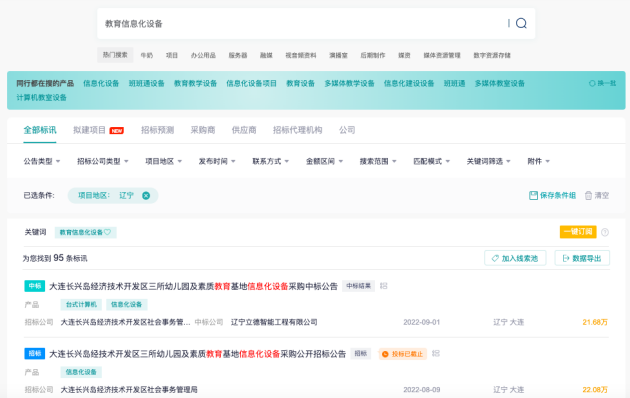This screenshot has height=398, width=630.
Task: Expand the 联系方式 dropdown
Action: pyautogui.click(x=271, y=161)
